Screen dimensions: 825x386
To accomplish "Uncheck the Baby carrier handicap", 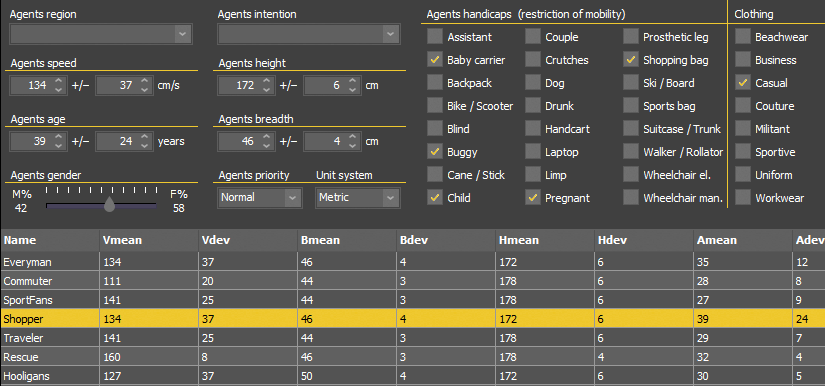I will pyautogui.click(x=435, y=60).
